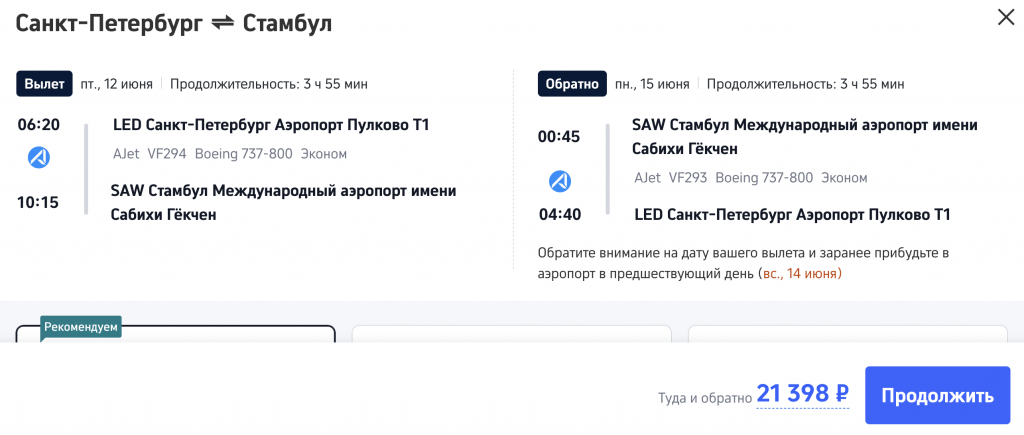Click the 06:20 departure time

click(39, 126)
